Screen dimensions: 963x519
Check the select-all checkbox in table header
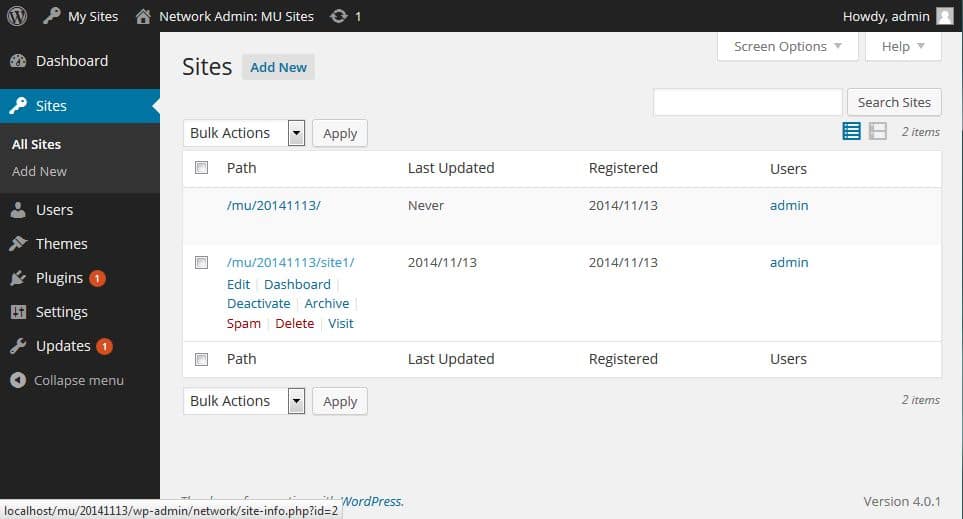click(201, 168)
